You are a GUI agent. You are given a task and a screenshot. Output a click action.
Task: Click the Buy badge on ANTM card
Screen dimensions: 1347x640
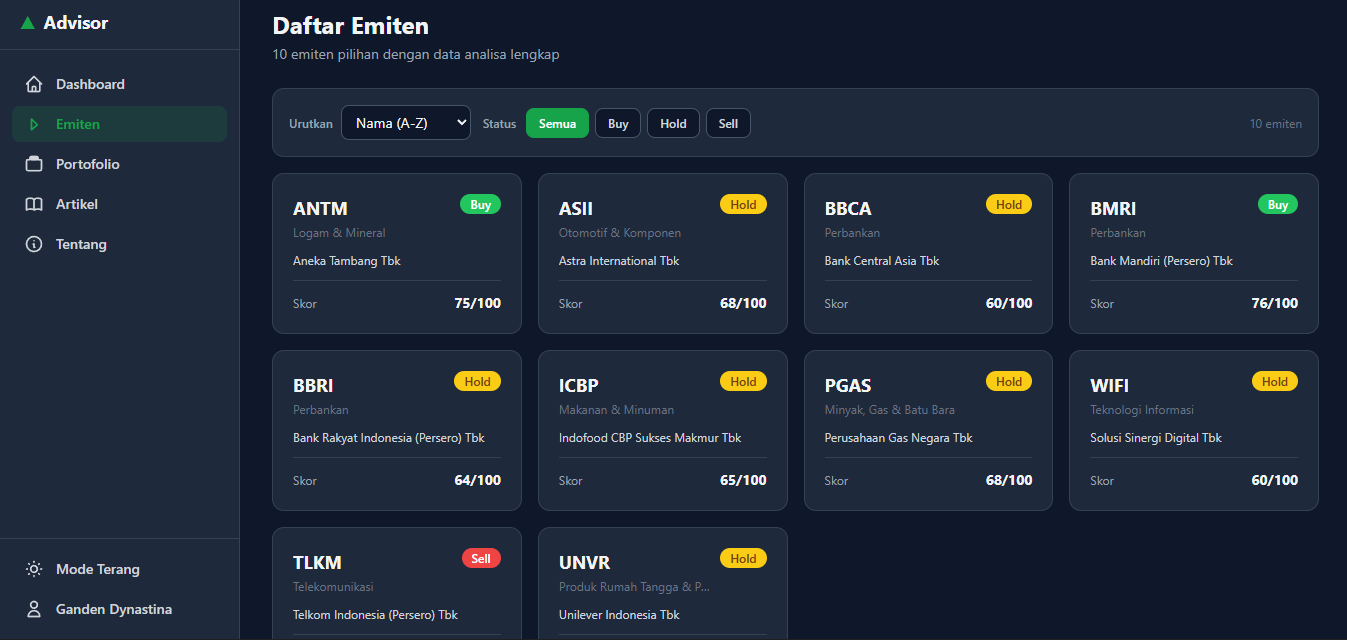(480, 204)
